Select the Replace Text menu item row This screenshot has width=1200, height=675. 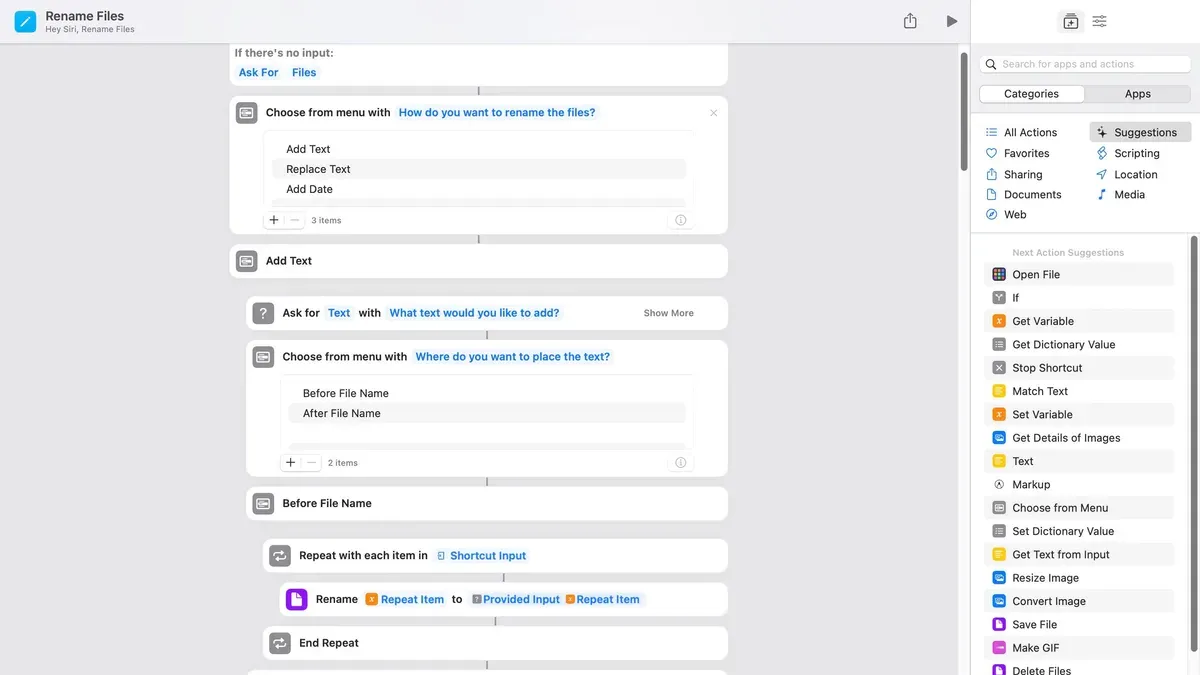(x=479, y=169)
